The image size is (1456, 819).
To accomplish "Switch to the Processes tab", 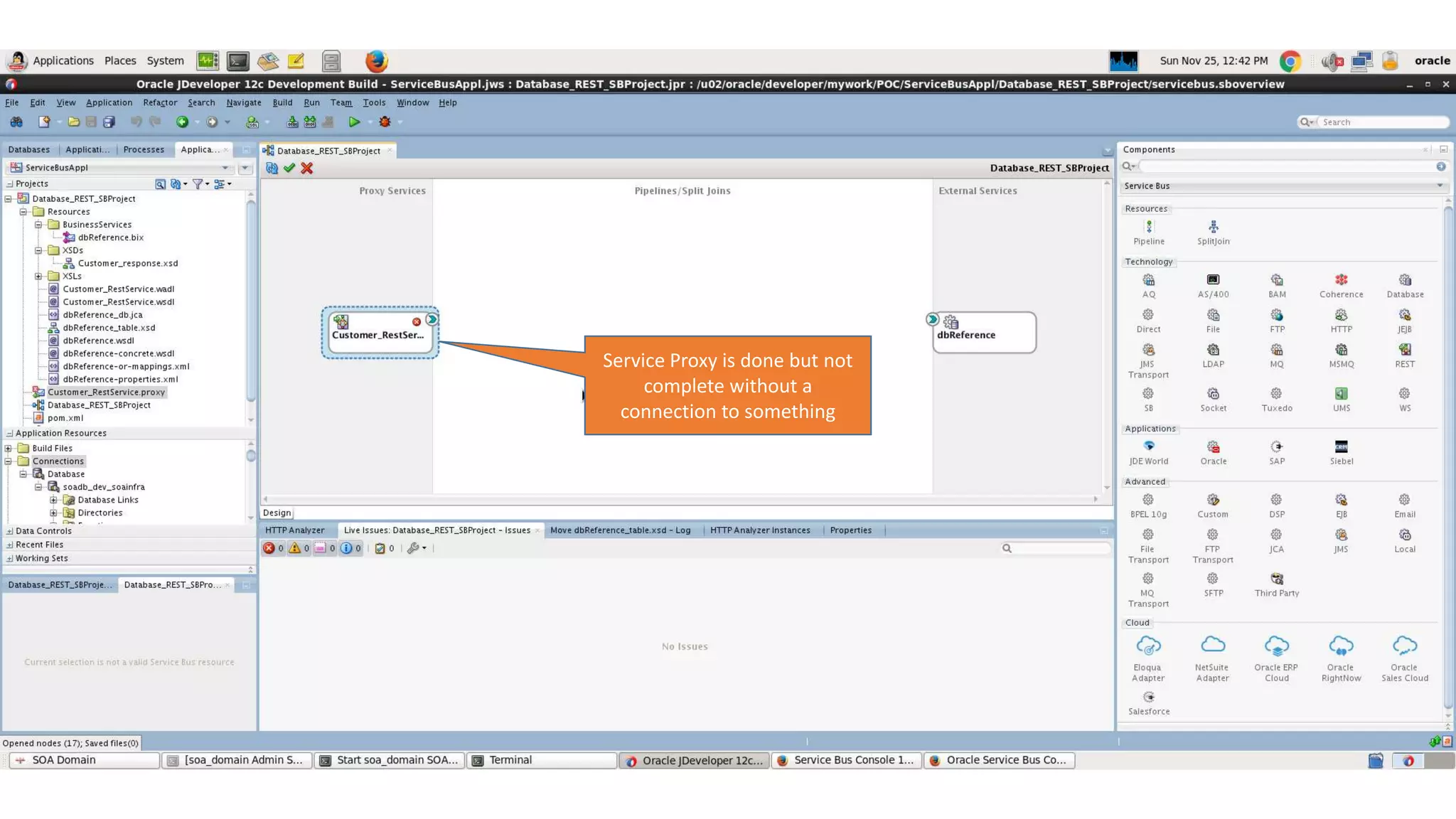I will coord(144,150).
